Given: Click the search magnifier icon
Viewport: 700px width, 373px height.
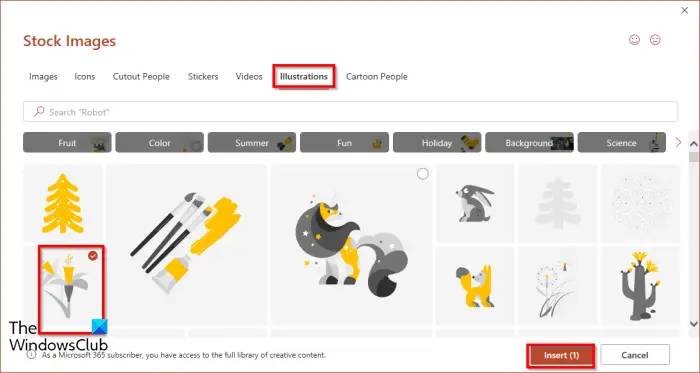Looking at the screenshot, I should point(39,112).
